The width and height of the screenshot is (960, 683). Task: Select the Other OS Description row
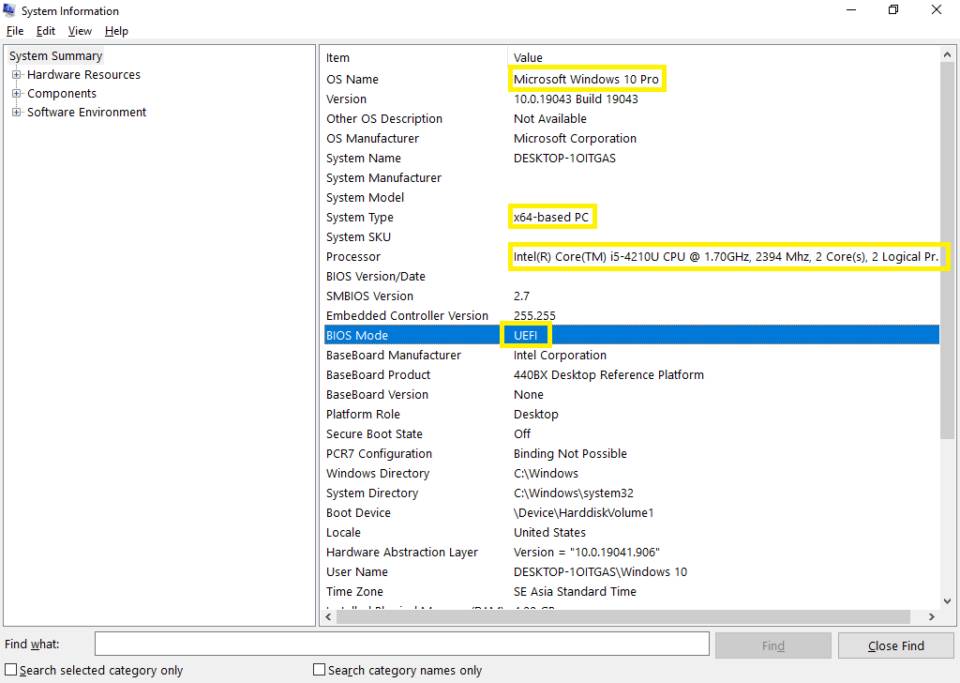point(631,119)
